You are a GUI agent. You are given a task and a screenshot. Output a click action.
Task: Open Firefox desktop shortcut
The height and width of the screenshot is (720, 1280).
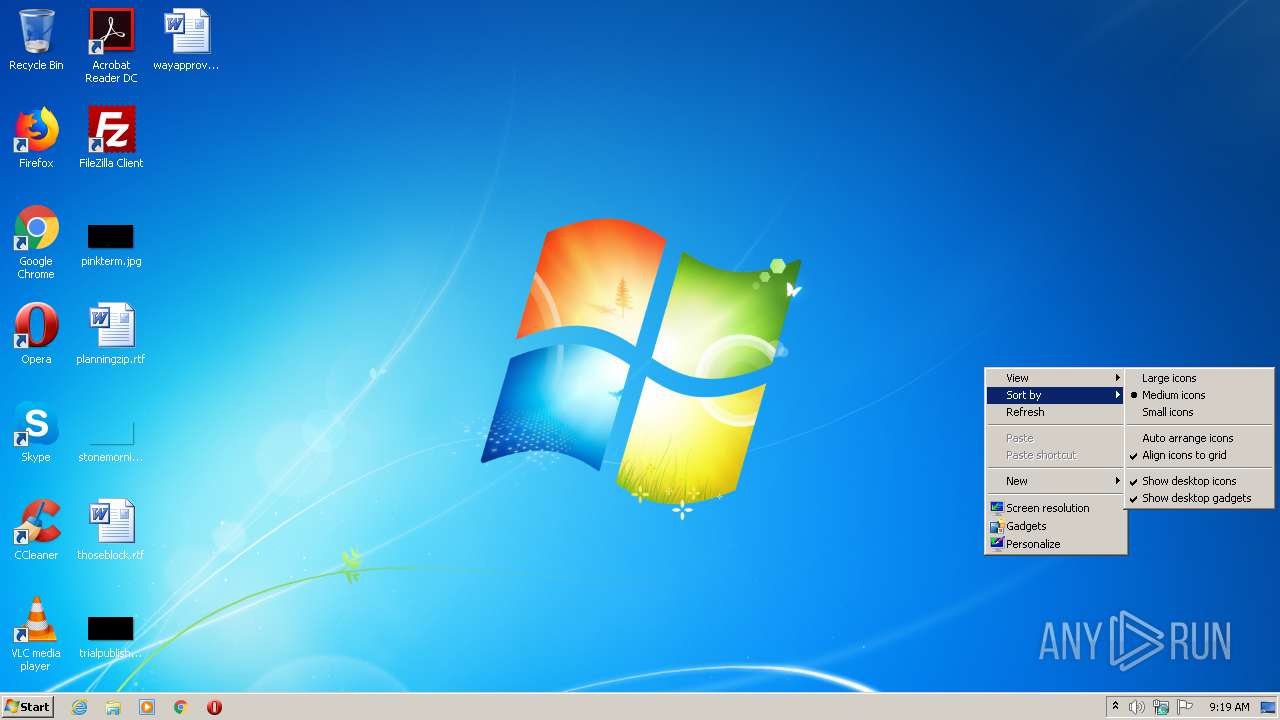coord(36,138)
